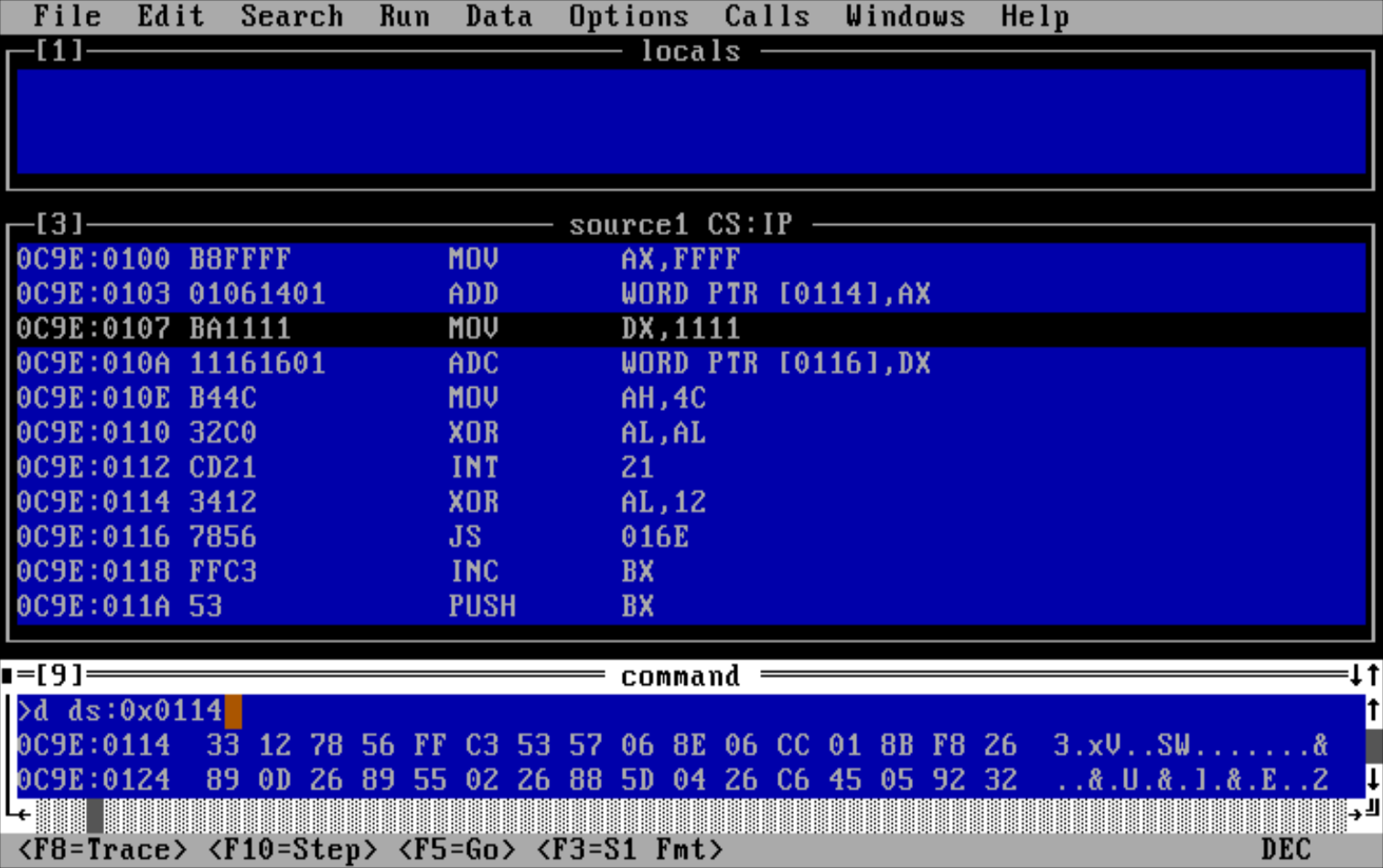Image resolution: width=1383 pixels, height=868 pixels.
Task: Open the Edit menu
Action: tap(171, 16)
